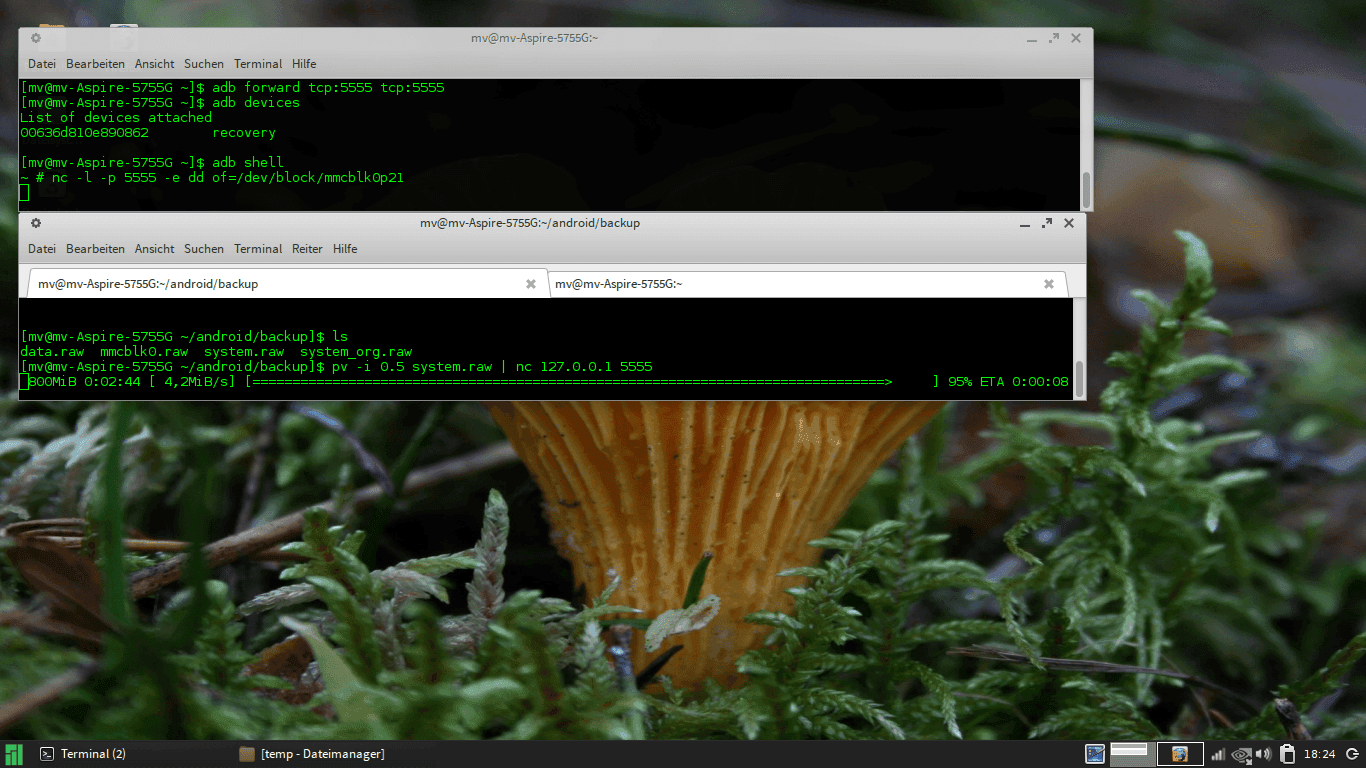Click the word 'recovery' in the top terminal
This screenshot has height=768, width=1366.
244,133
